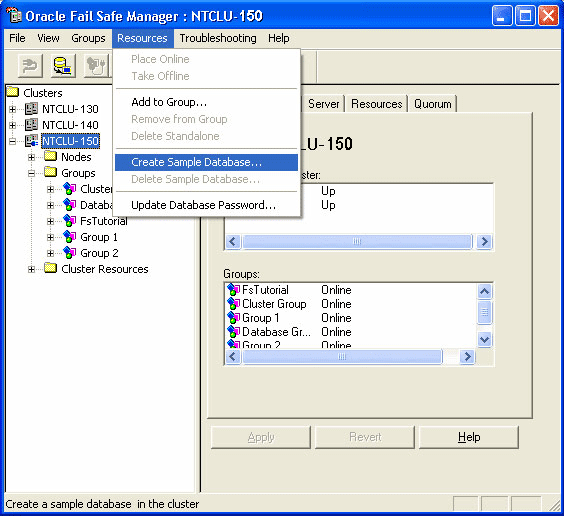Open the Help menu in menu bar
This screenshot has height=516, width=564.
(x=279, y=38)
